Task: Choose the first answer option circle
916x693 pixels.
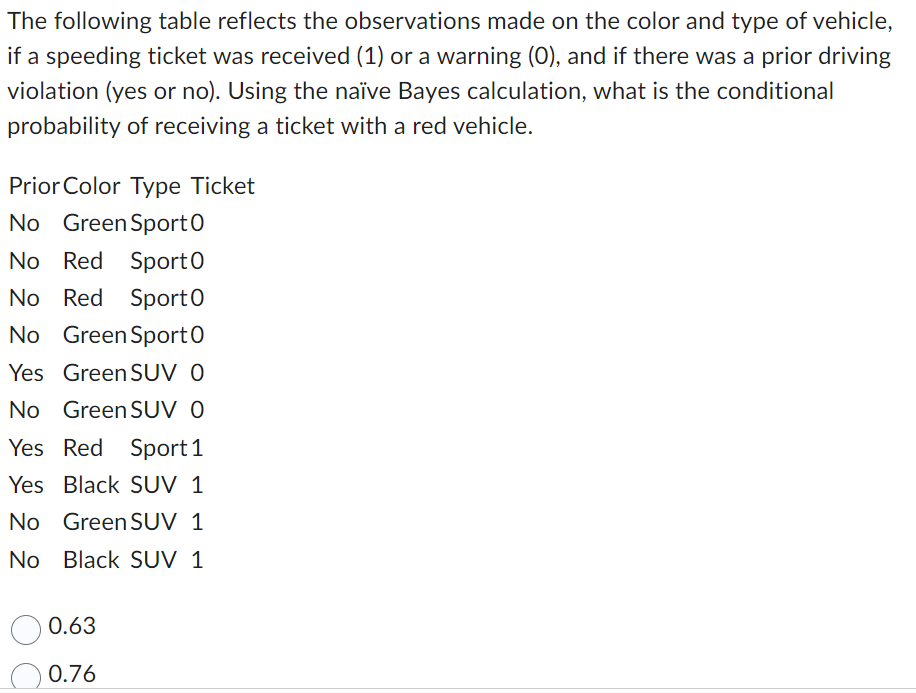Action: [x=24, y=628]
